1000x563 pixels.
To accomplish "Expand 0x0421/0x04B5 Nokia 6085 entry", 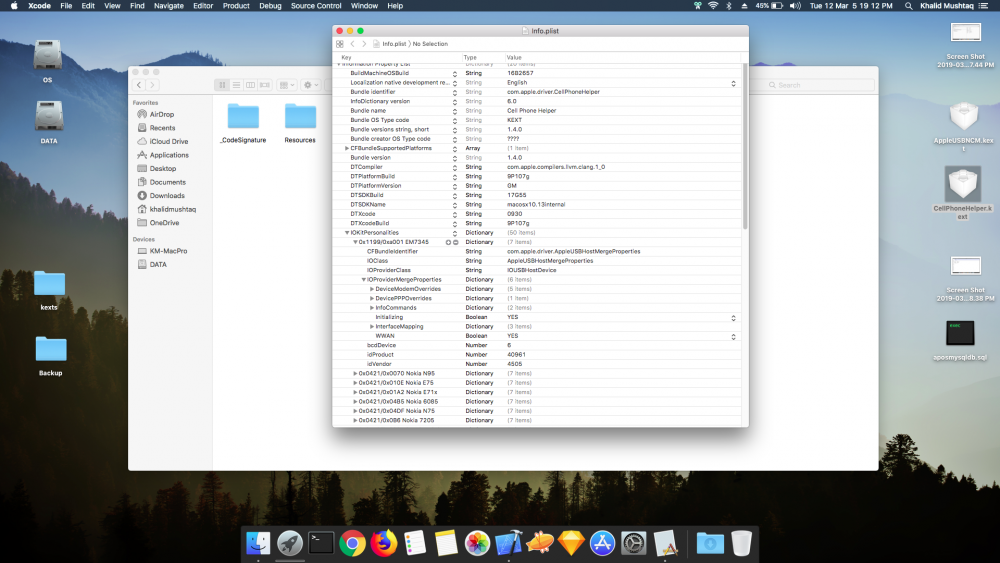I will point(355,402).
